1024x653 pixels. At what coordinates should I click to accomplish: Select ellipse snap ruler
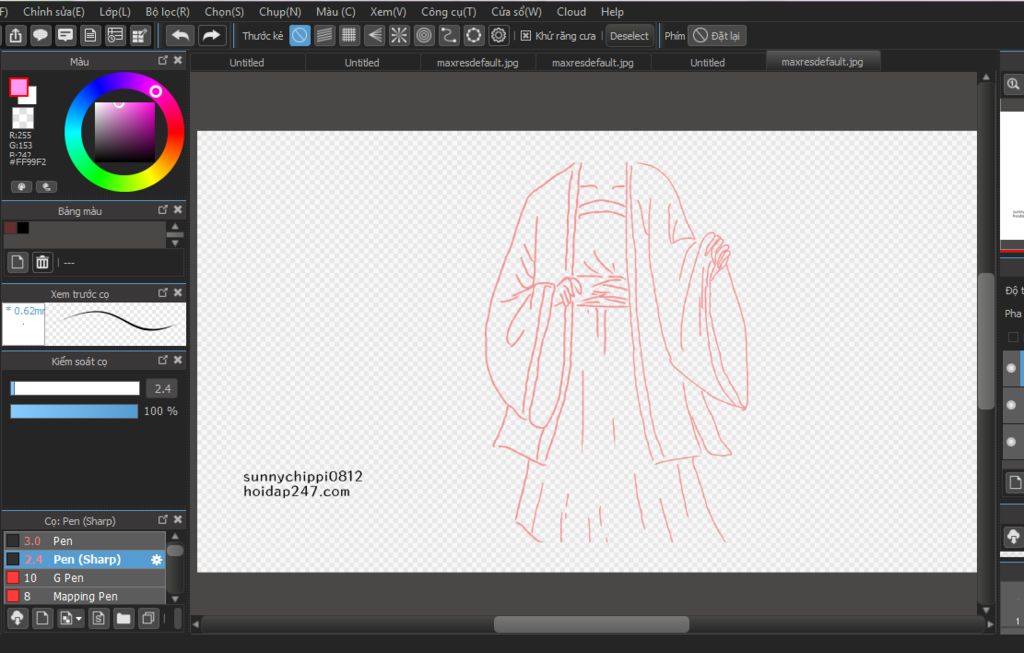(x=473, y=35)
